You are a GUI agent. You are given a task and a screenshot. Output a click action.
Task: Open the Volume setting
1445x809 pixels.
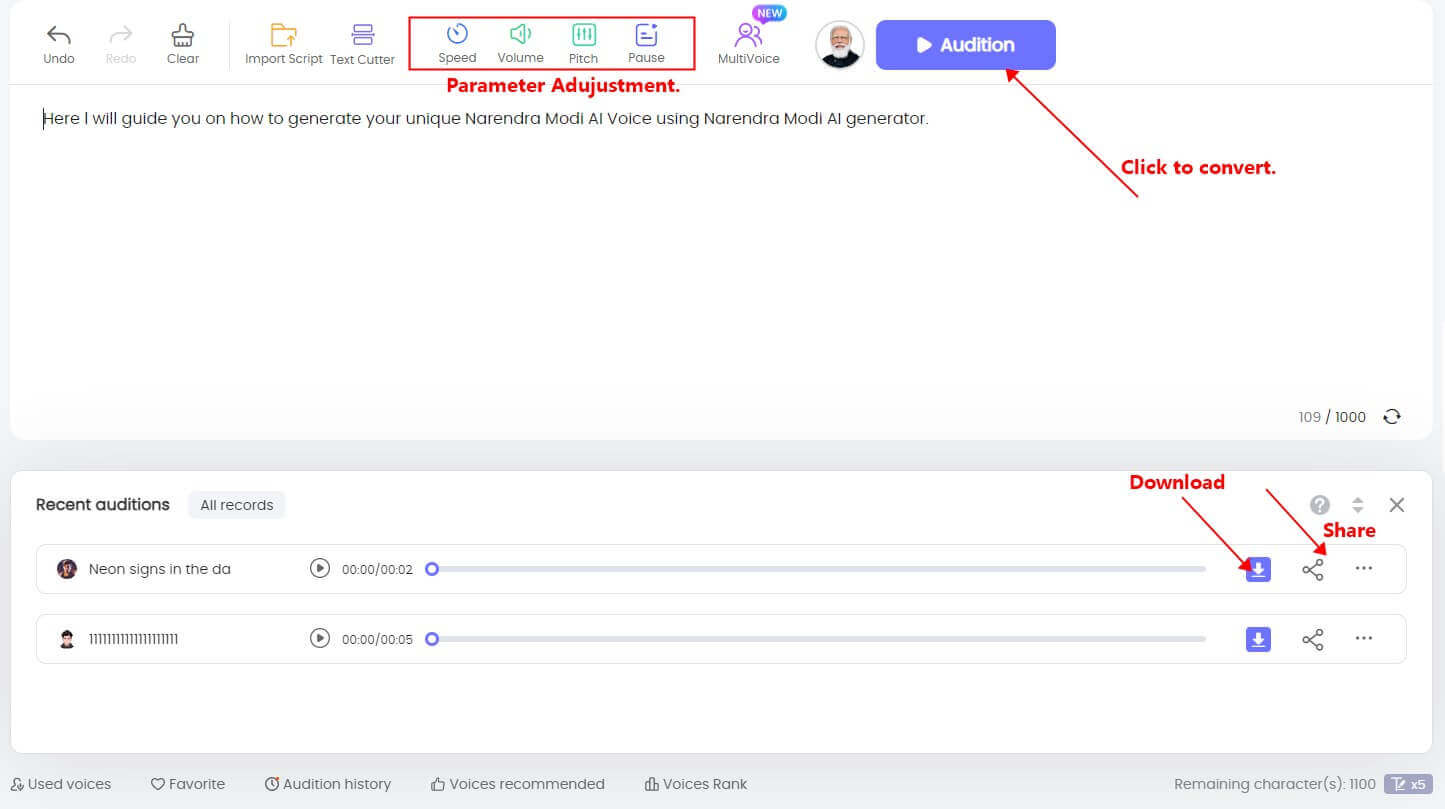520,44
